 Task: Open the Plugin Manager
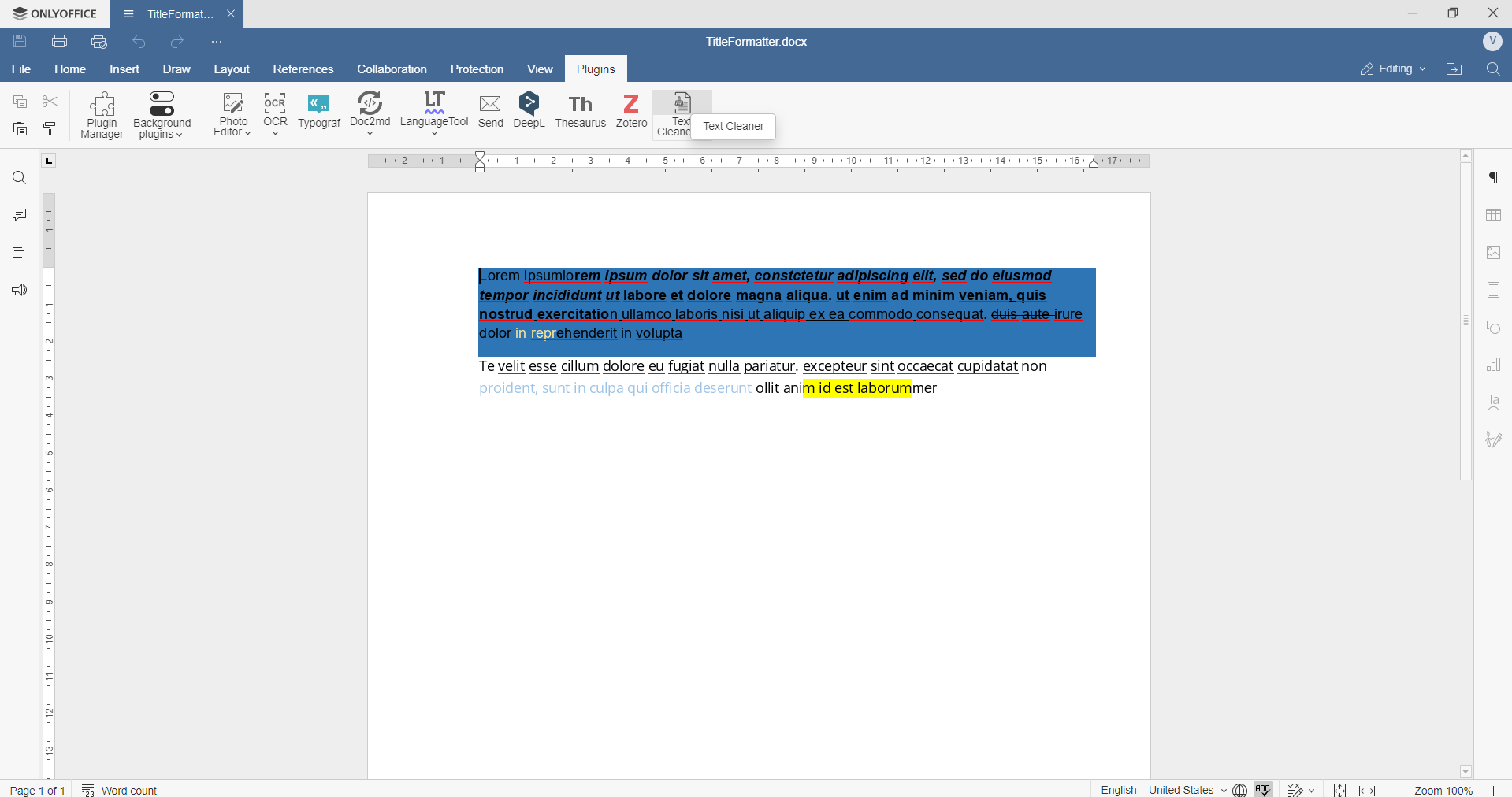(102, 115)
